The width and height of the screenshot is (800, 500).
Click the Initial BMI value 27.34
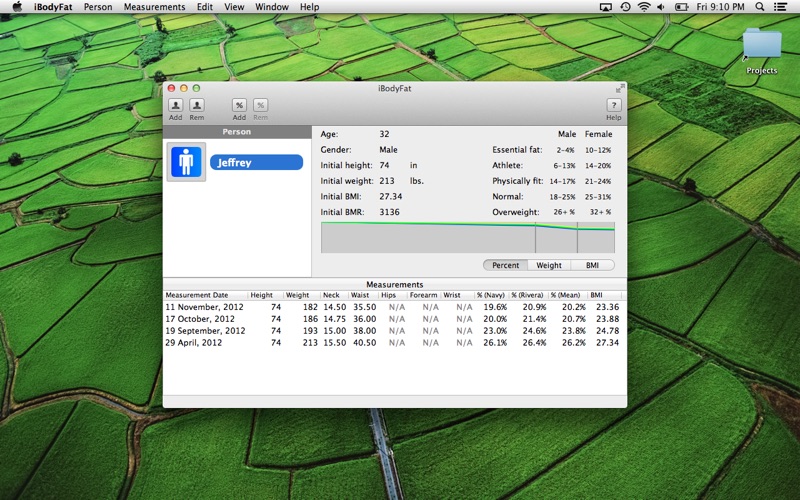[390, 196]
